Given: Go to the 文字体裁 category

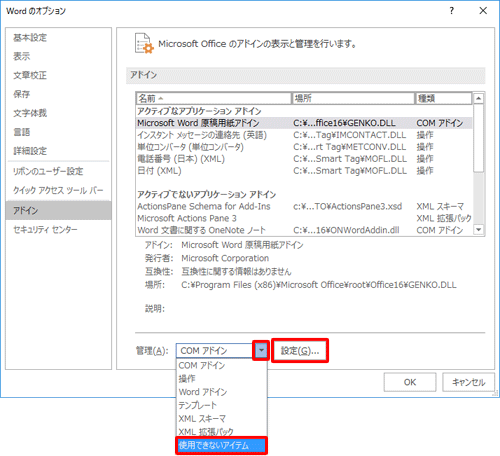Looking at the screenshot, I should coord(58,113).
